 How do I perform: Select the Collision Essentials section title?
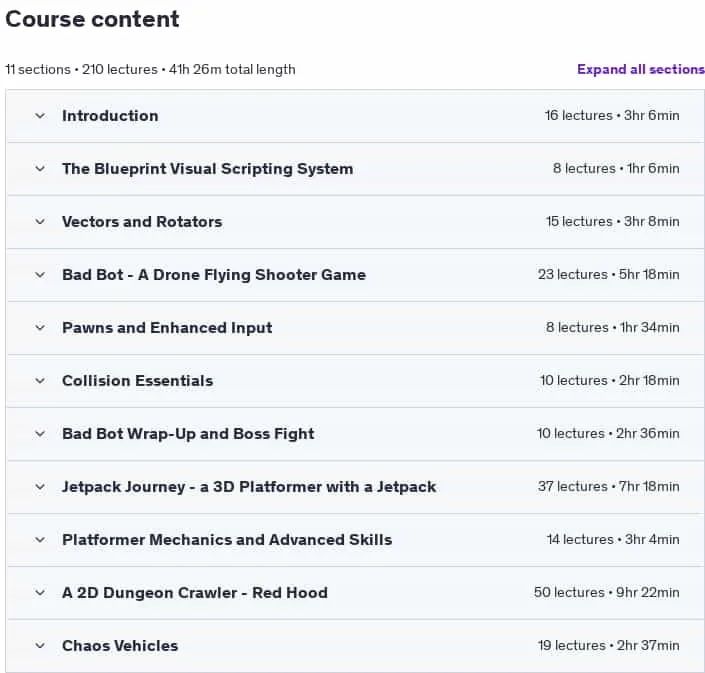pyautogui.click(x=138, y=381)
